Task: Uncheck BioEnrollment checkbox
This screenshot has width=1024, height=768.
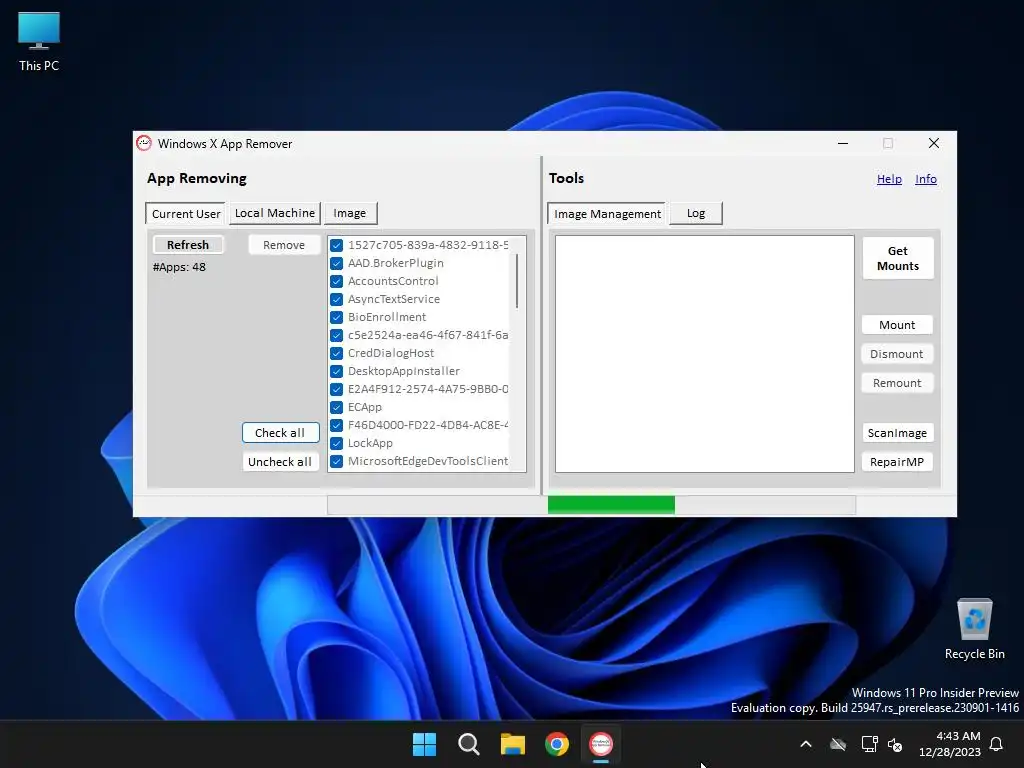Action: point(336,317)
